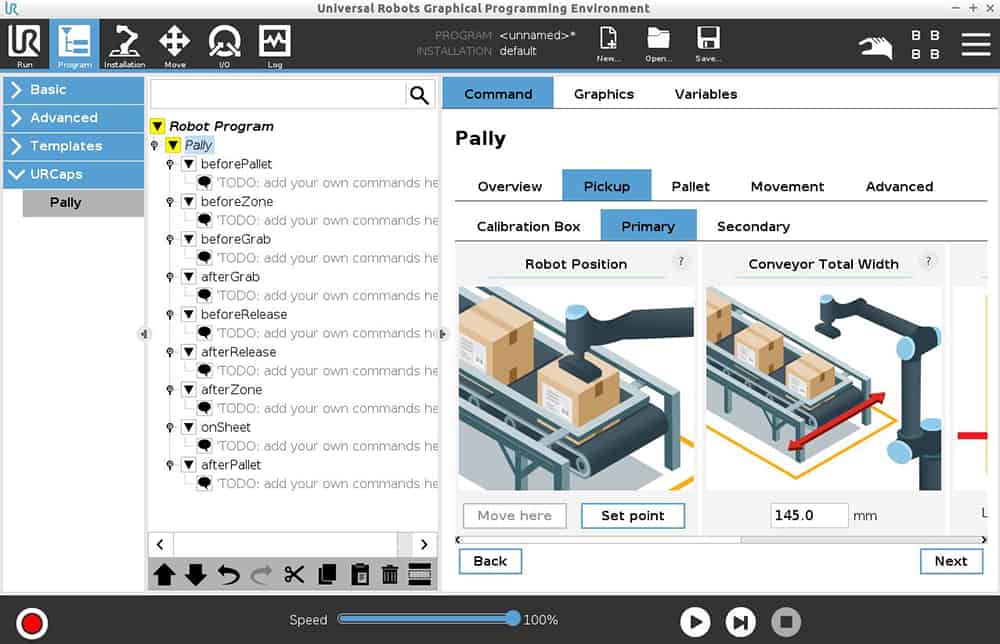1000x644 pixels.
Task: Click the redo arrow icon
Action: pos(261,574)
